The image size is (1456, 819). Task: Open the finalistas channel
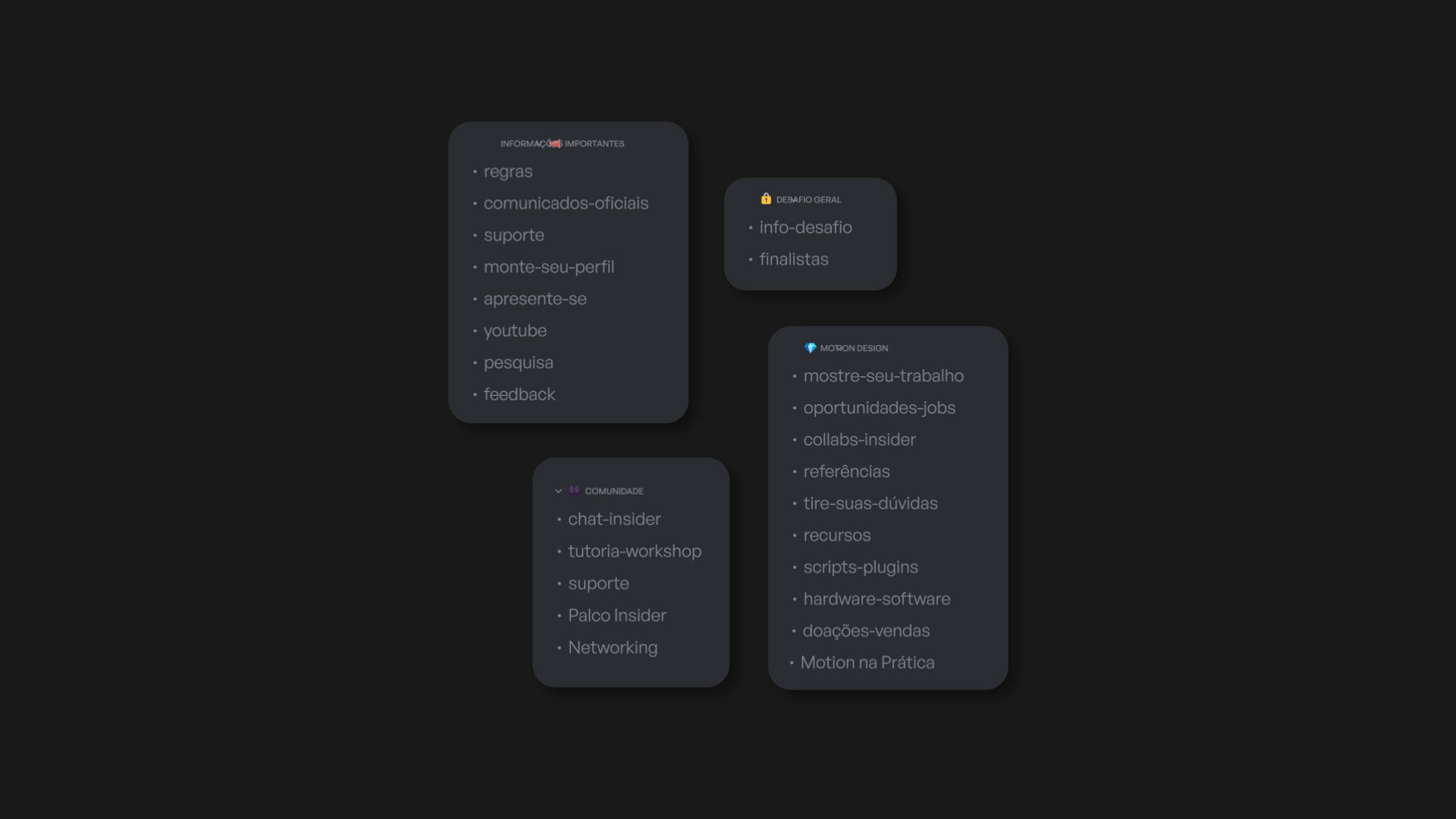(x=794, y=259)
